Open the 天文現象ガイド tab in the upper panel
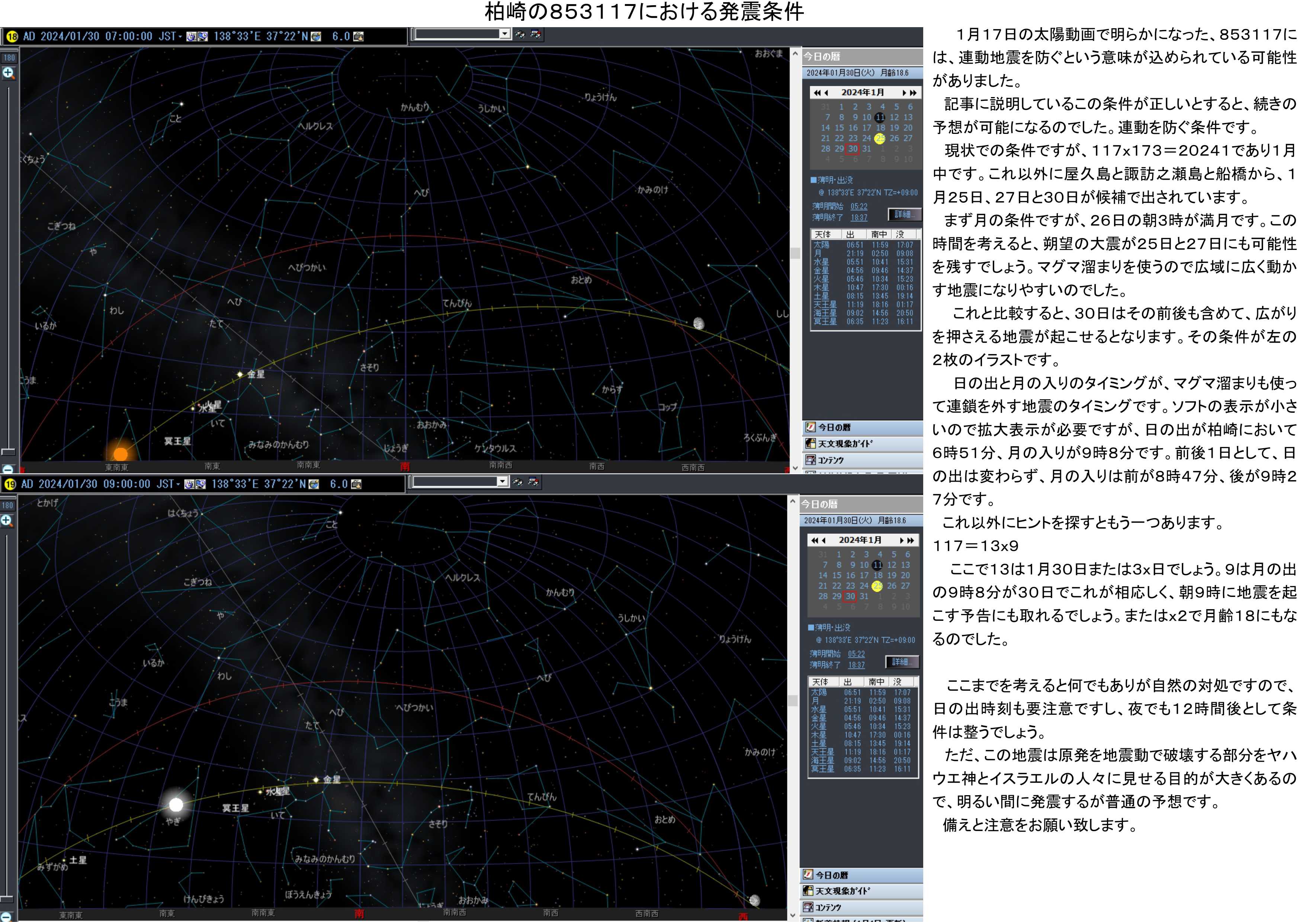Screen dimensions: 1316x922 click(863, 444)
